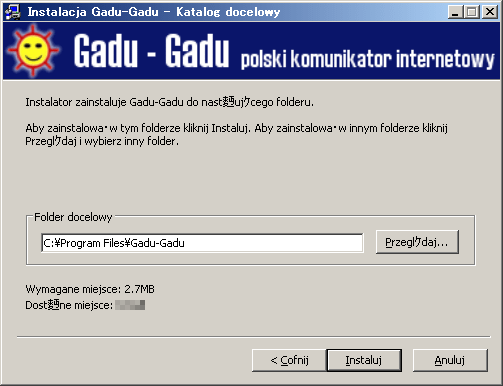Minimize the installer window

click(455, 12)
